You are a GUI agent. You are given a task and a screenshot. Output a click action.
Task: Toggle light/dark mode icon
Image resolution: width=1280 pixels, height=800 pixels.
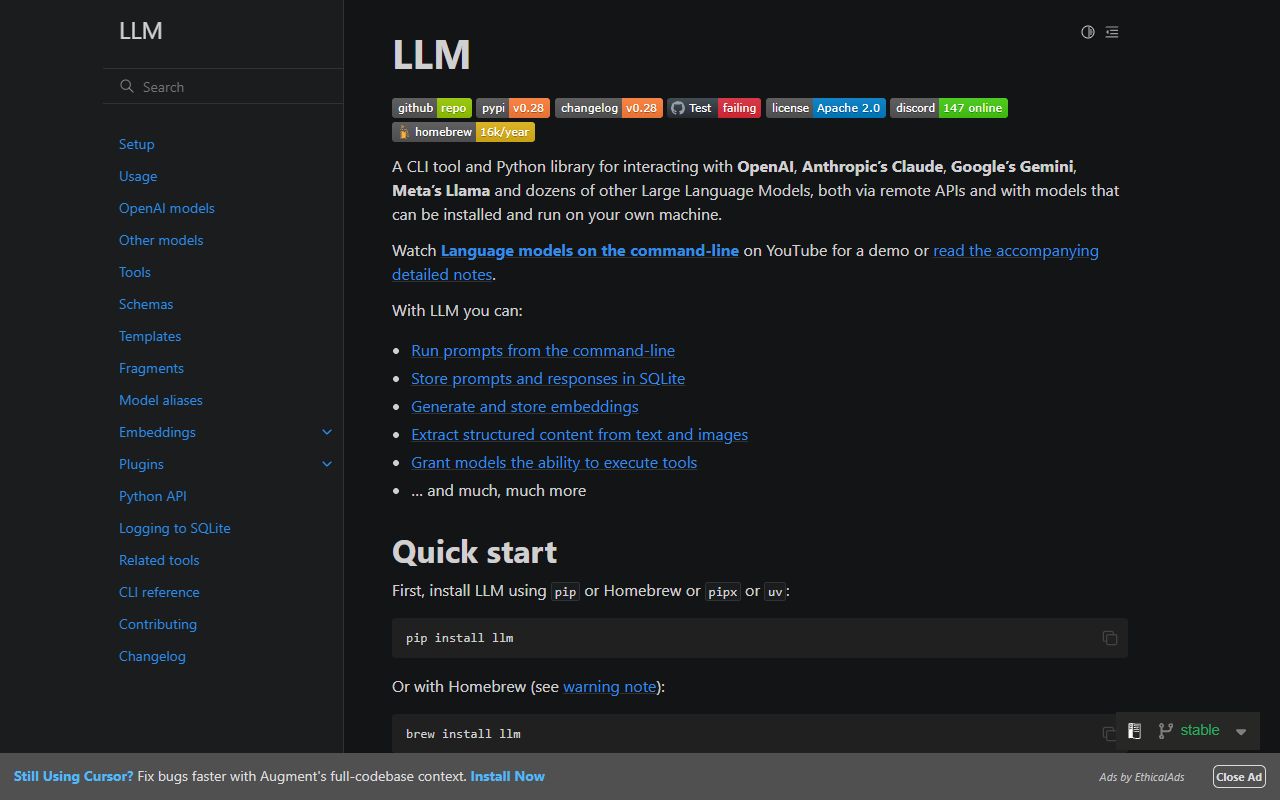[1087, 32]
